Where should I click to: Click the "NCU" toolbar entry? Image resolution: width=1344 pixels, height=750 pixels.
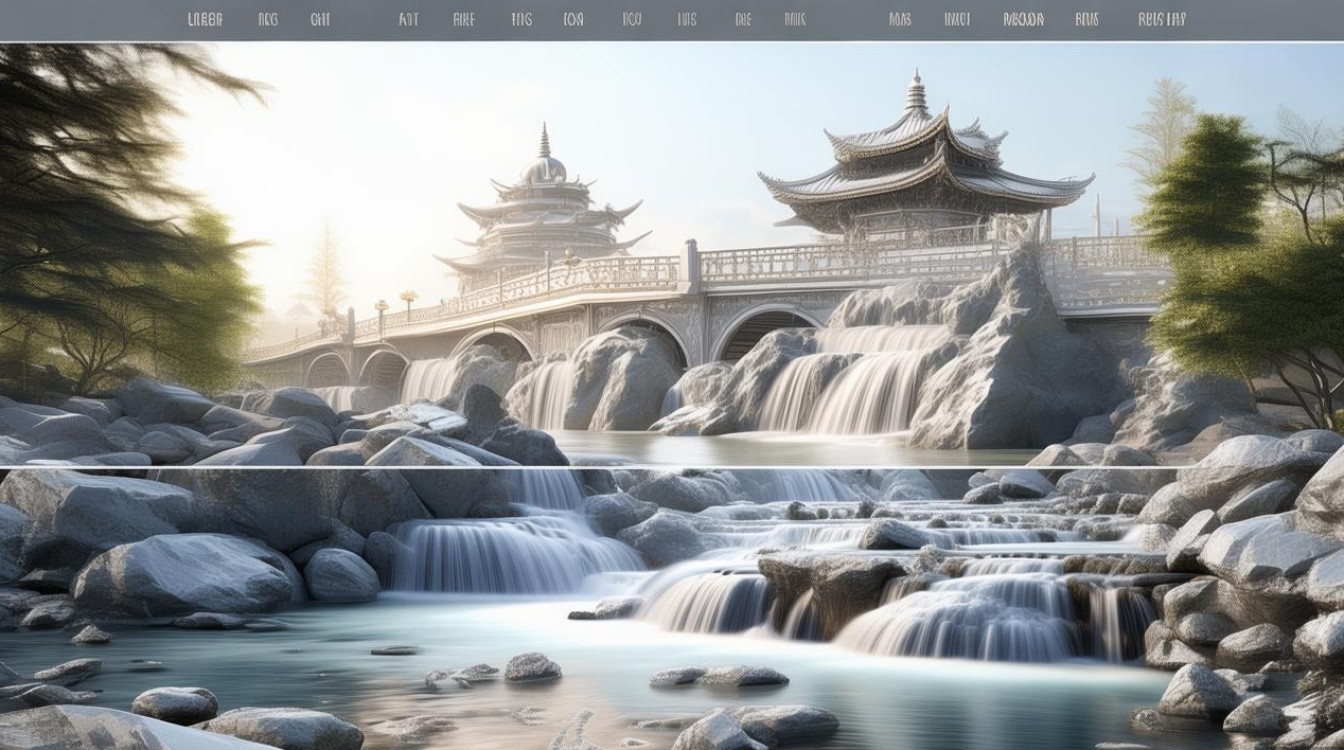coord(630,17)
